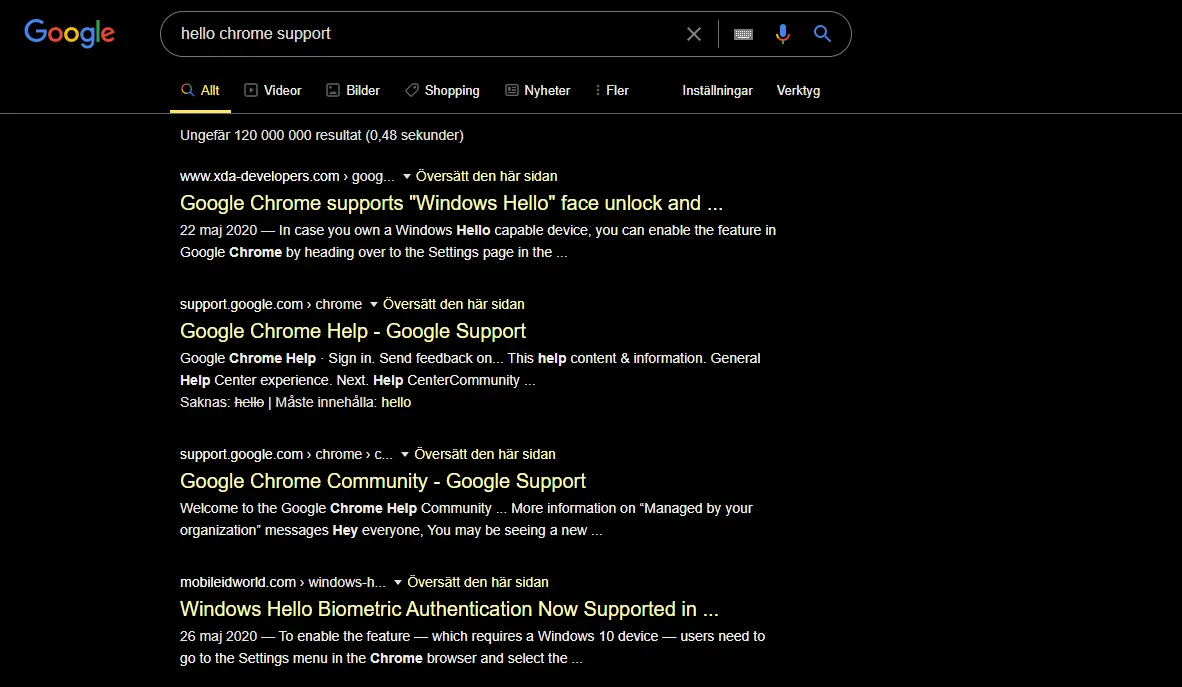Expand the xda-developers result dropdown arrow
Viewport: 1182px width, 687px height.
(406, 176)
